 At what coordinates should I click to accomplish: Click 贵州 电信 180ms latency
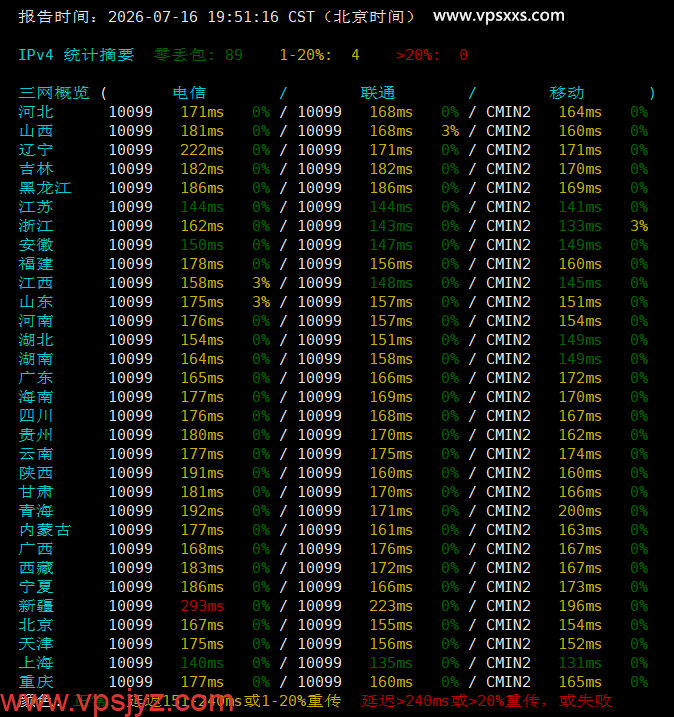(202, 435)
